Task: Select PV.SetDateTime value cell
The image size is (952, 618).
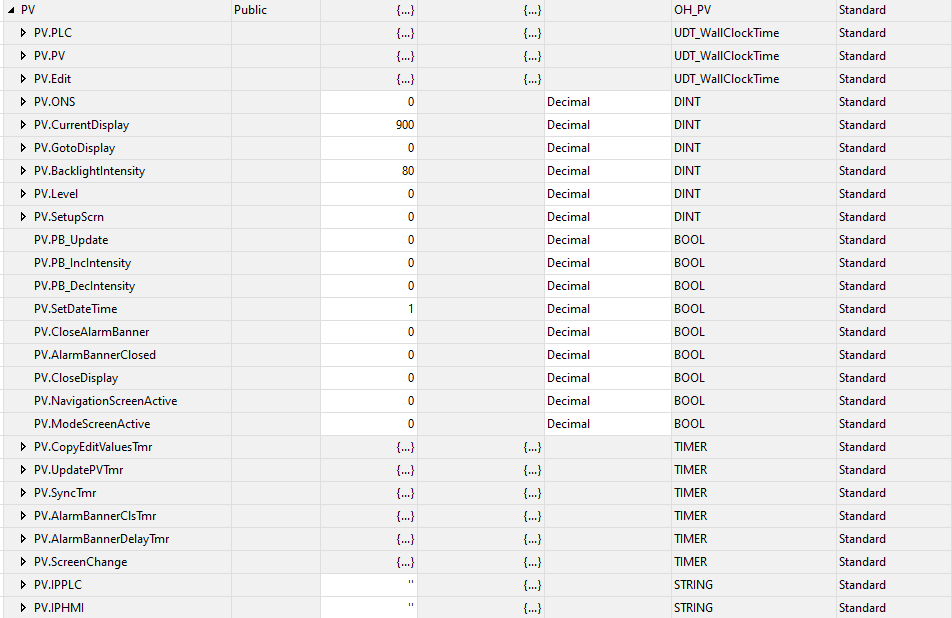Action: 369,309
